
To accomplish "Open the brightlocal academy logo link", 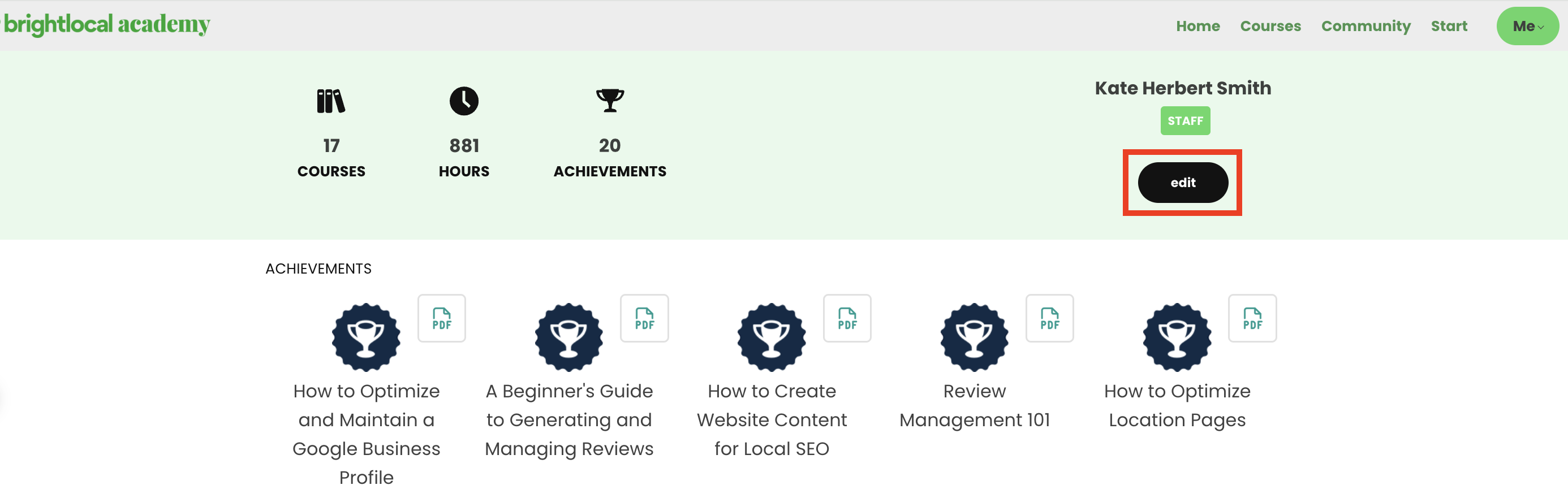I will 106,24.
